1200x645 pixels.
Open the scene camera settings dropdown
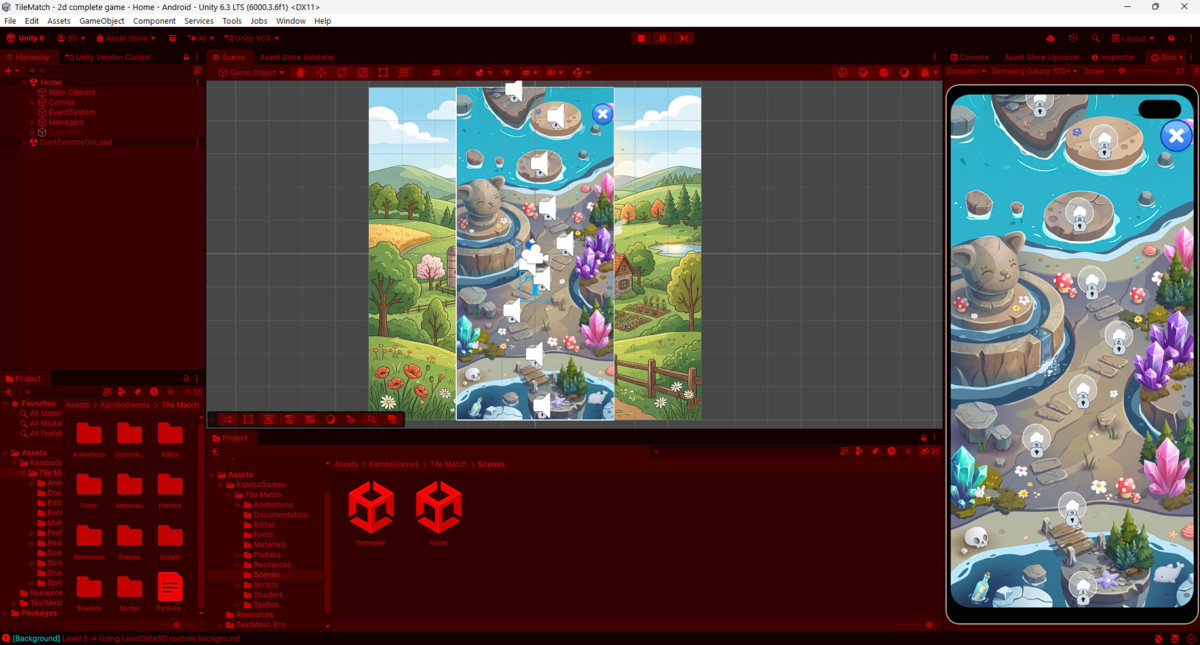554,72
